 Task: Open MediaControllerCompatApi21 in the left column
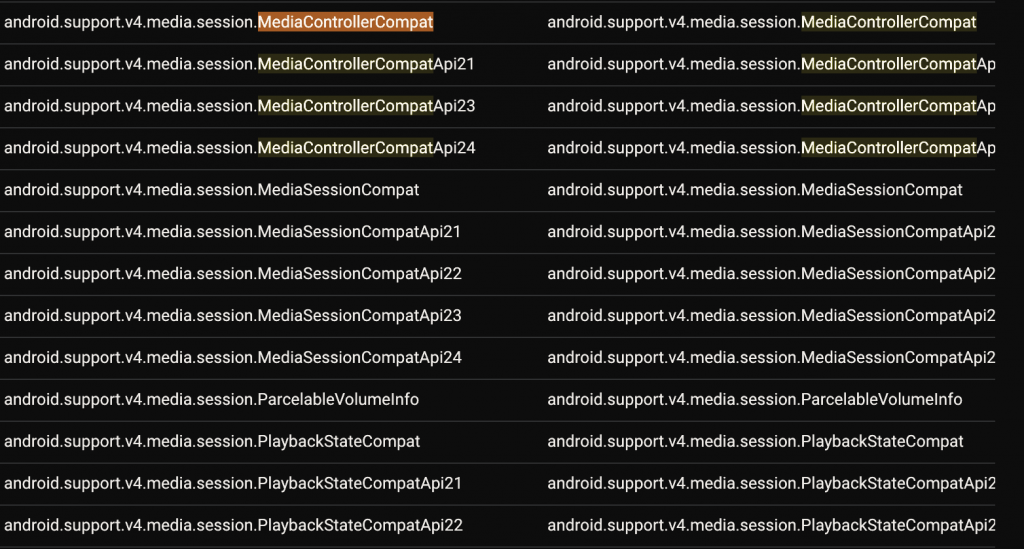pos(239,64)
